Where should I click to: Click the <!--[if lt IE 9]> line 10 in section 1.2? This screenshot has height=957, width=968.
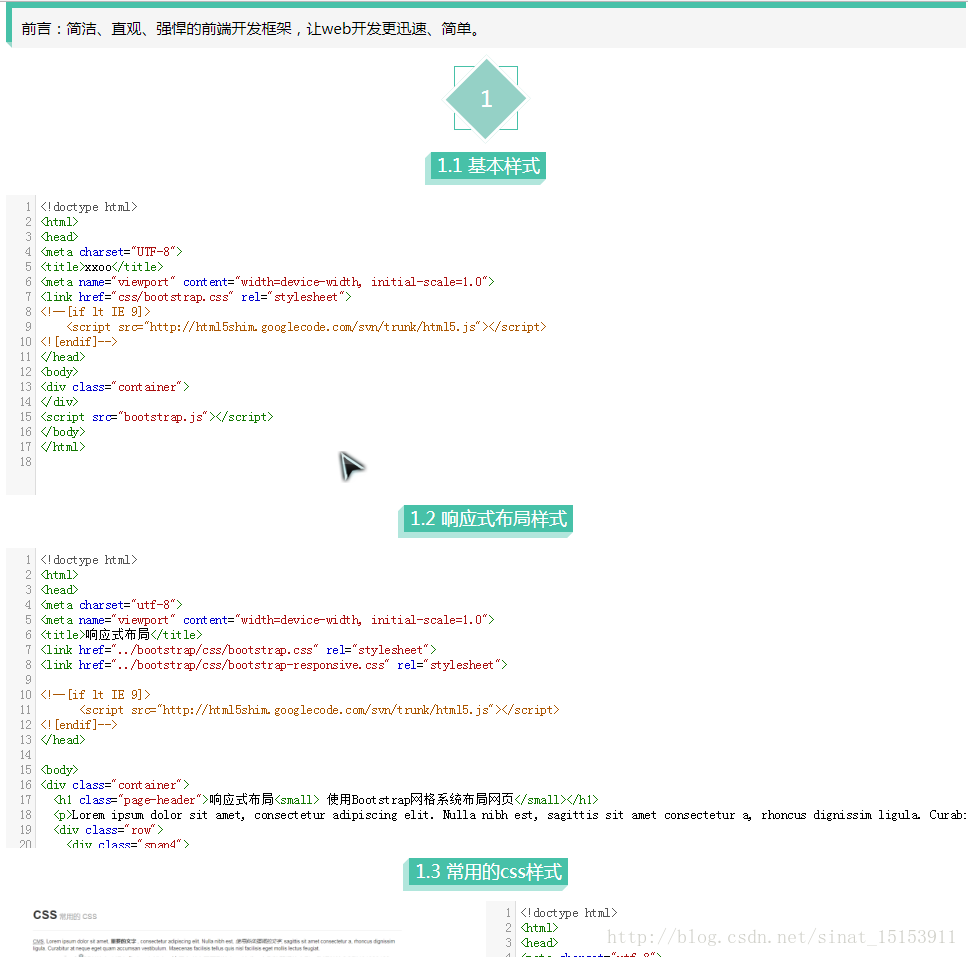[x=95, y=695]
